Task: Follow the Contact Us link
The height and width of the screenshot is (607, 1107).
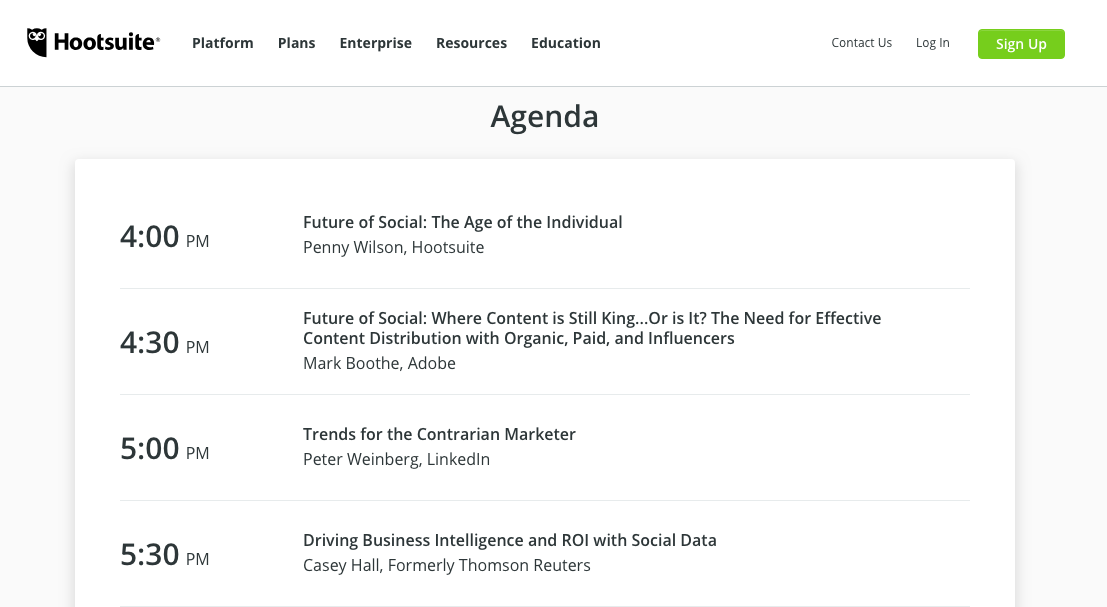Action: pyautogui.click(x=861, y=43)
